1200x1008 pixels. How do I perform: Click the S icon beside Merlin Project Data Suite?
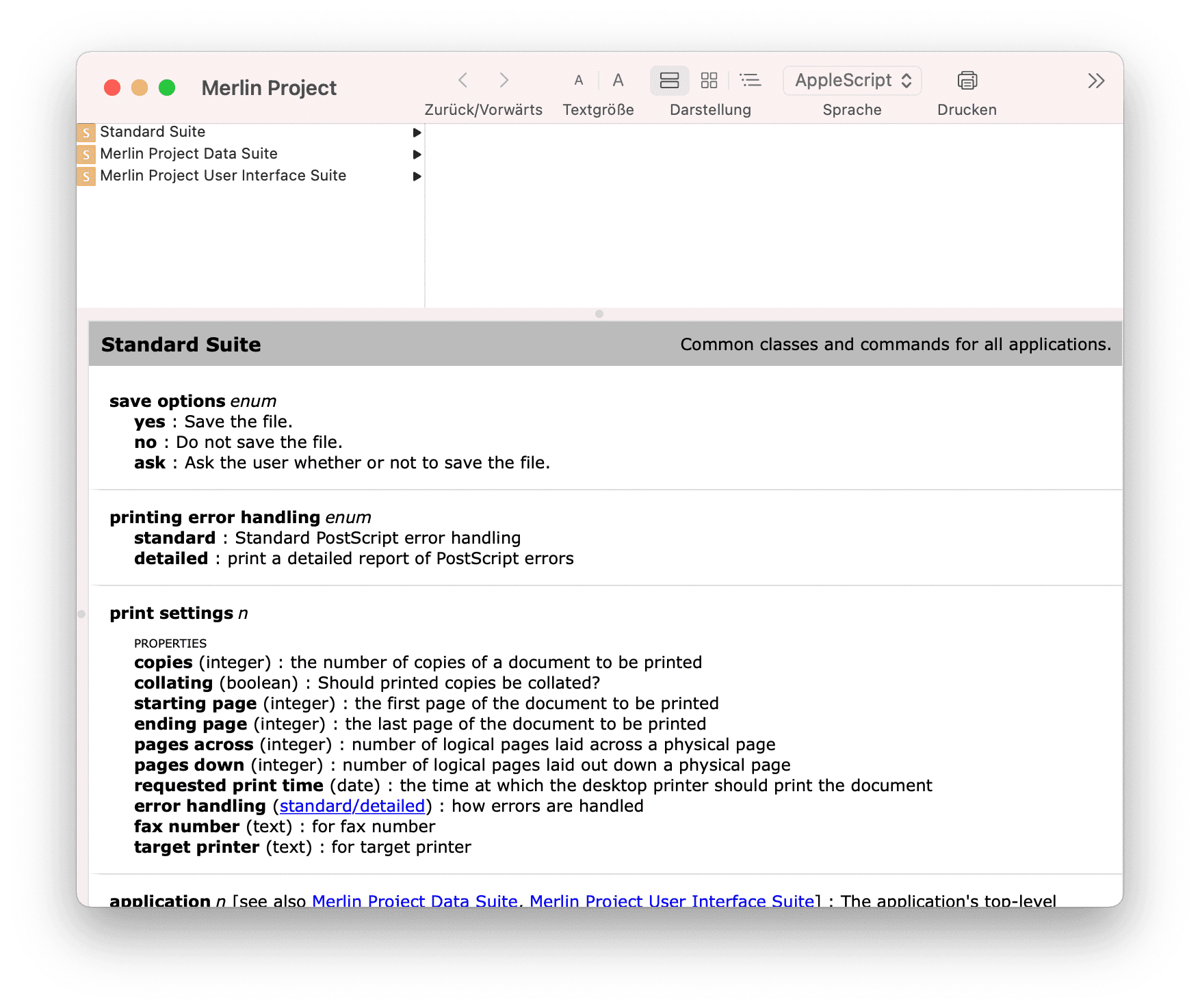click(x=86, y=154)
